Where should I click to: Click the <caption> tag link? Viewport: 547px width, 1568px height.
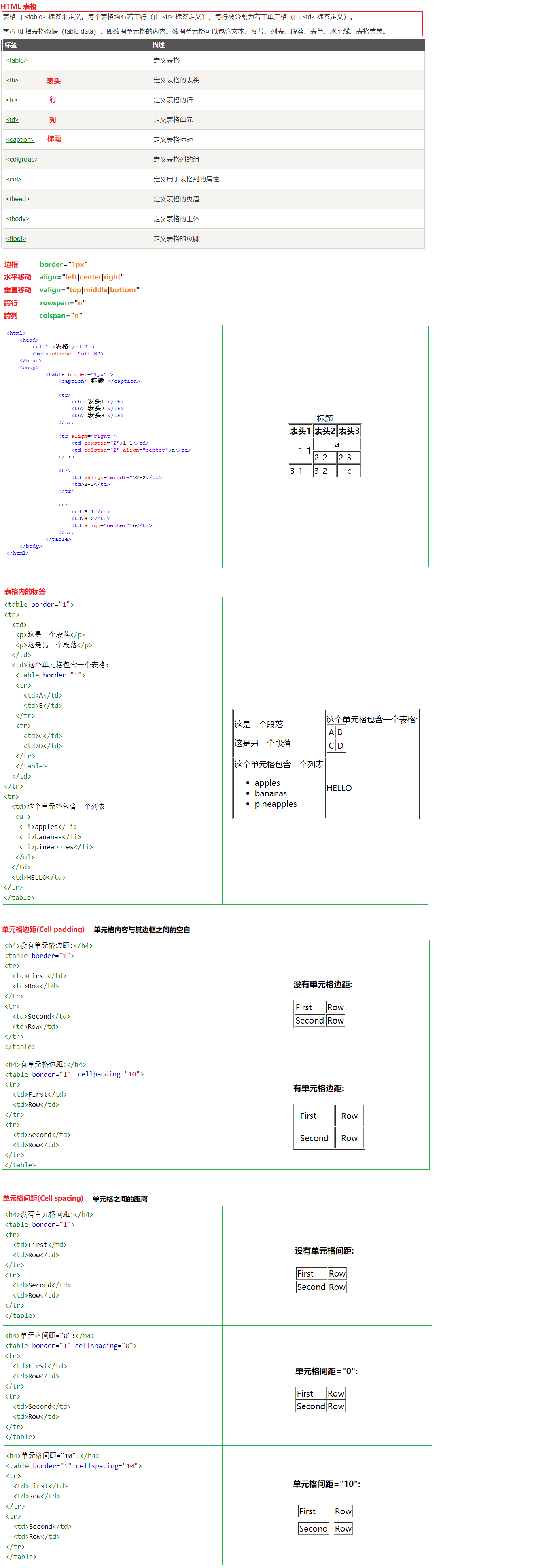tap(20, 139)
